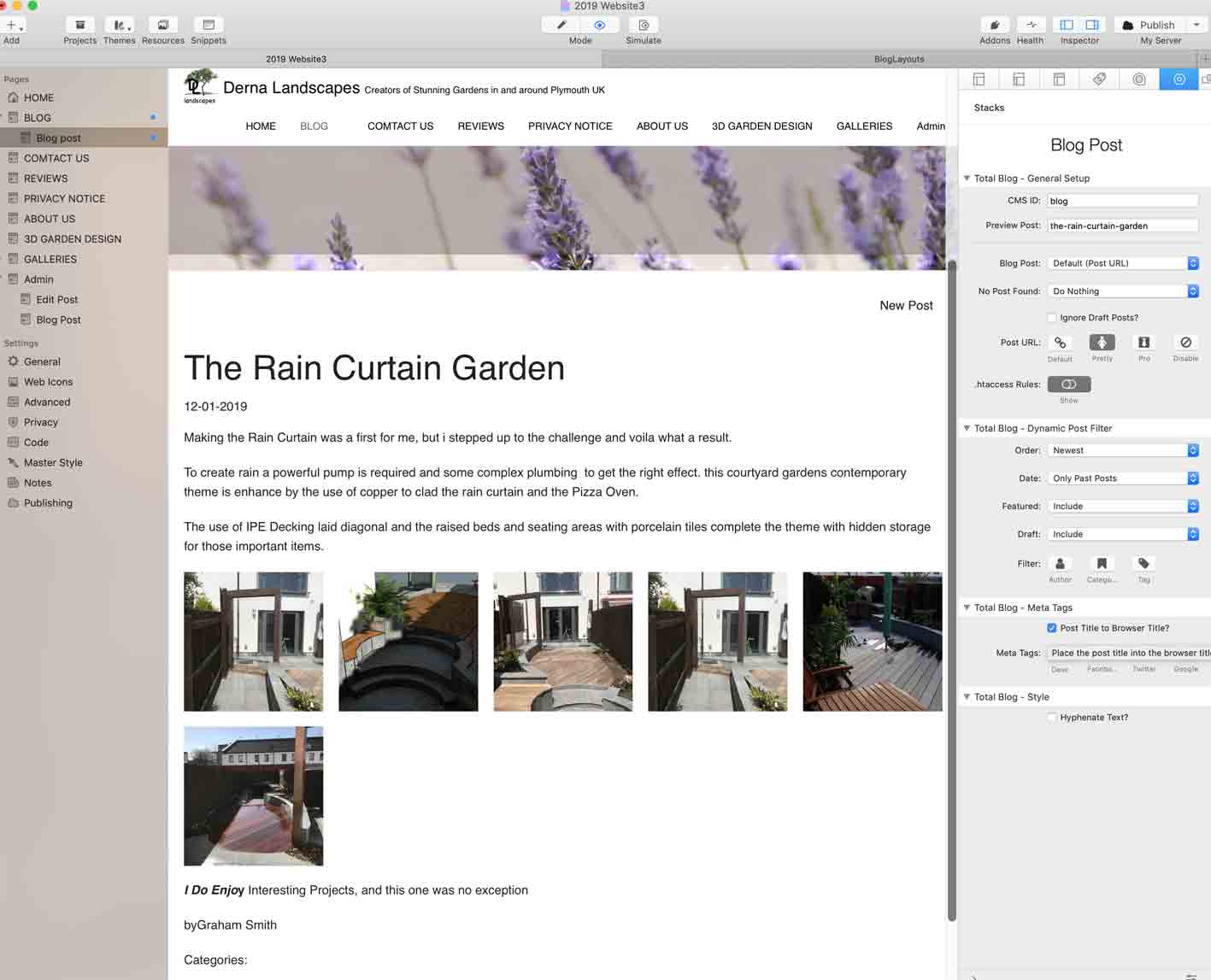Click the Preview Post input field

(1123, 226)
